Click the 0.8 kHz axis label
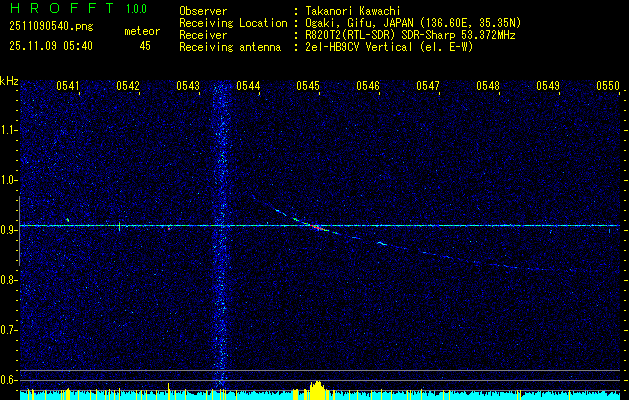Viewport: 629px width, 400px height. coord(8,280)
